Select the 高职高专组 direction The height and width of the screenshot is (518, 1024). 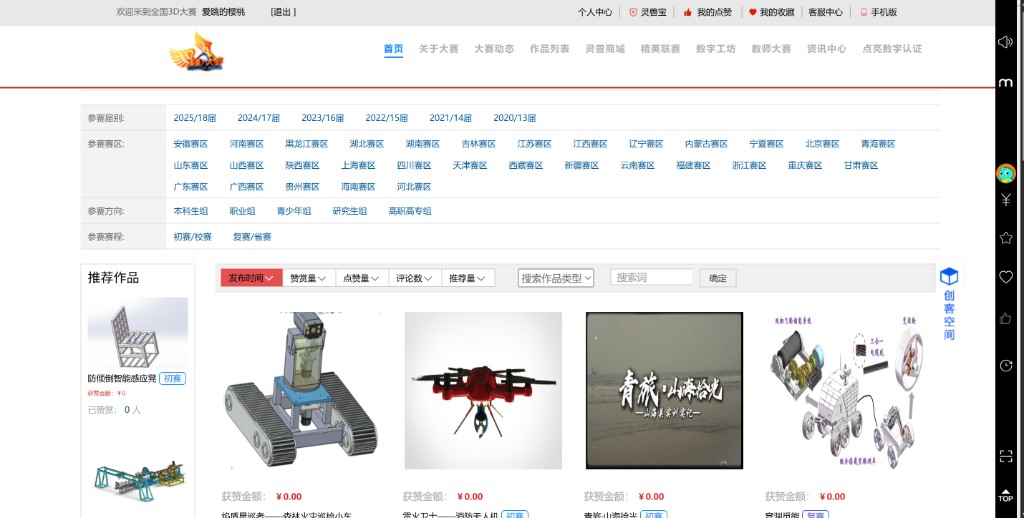[x=409, y=211]
